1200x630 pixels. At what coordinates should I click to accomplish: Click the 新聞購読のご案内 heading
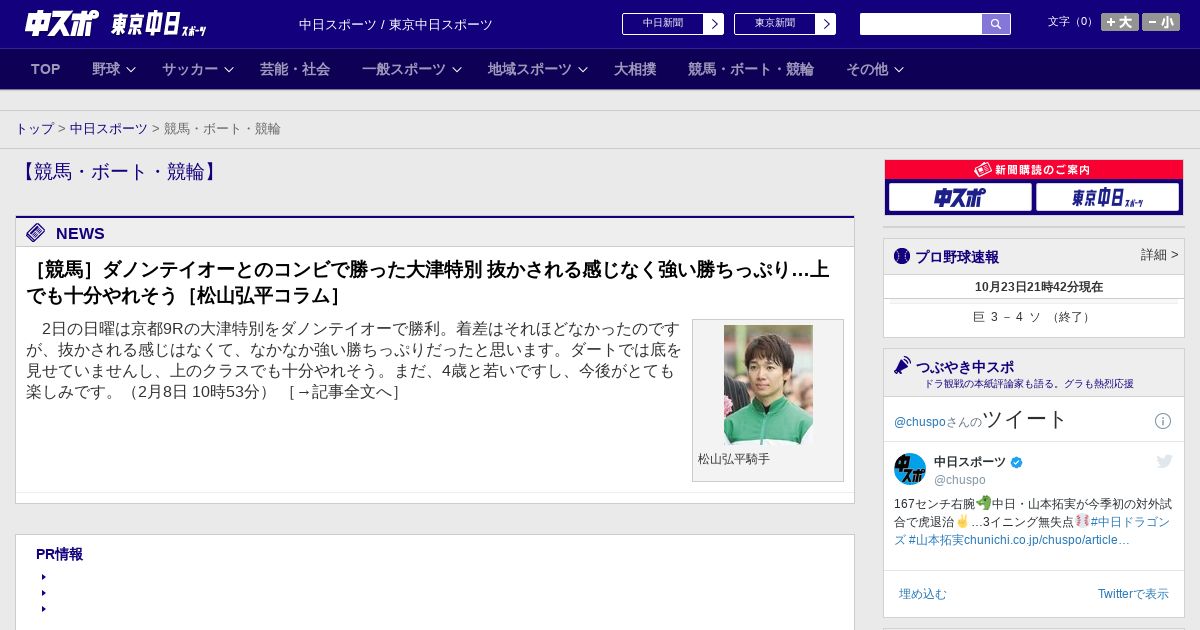point(1034,170)
